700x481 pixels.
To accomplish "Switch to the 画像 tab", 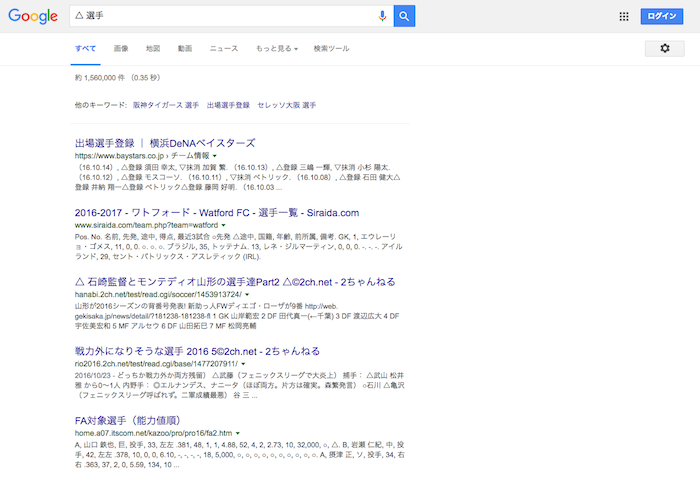I will (x=121, y=48).
